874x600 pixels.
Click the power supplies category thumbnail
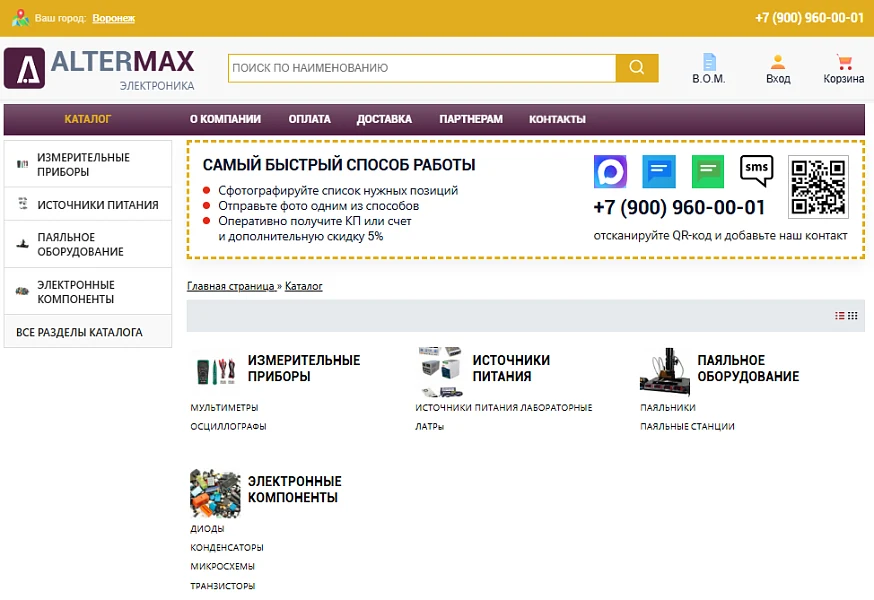click(440, 371)
